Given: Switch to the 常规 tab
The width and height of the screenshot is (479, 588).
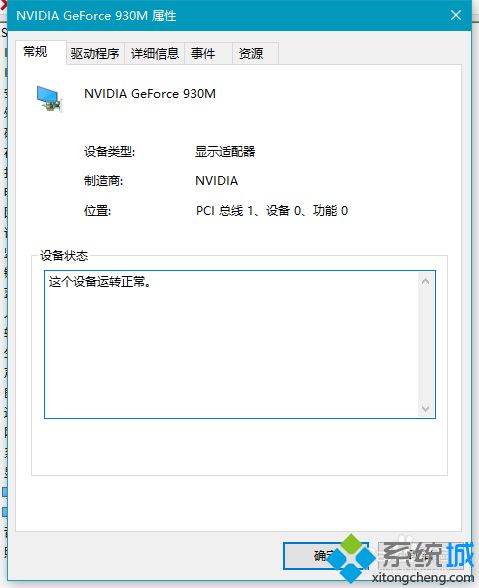Looking at the screenshot, I should [41, 52].
